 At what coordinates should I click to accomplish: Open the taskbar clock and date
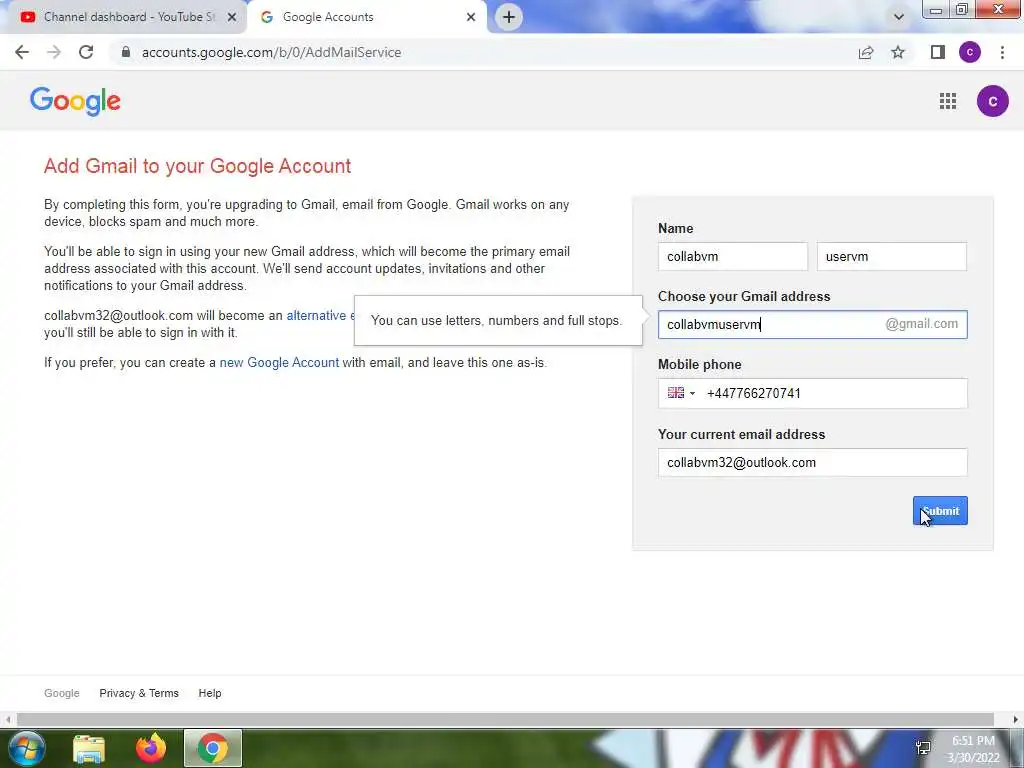coord(973,749)
